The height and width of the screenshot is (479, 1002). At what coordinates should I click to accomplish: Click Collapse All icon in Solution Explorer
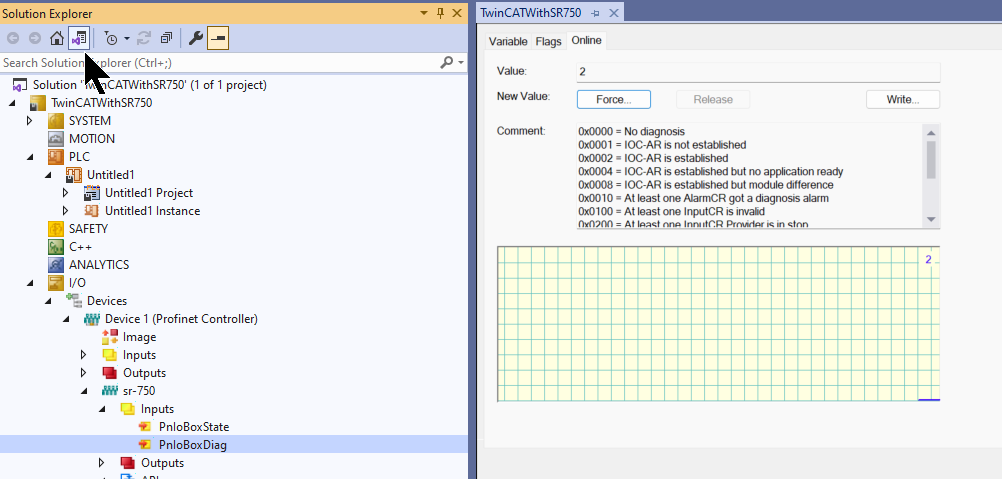166,39
